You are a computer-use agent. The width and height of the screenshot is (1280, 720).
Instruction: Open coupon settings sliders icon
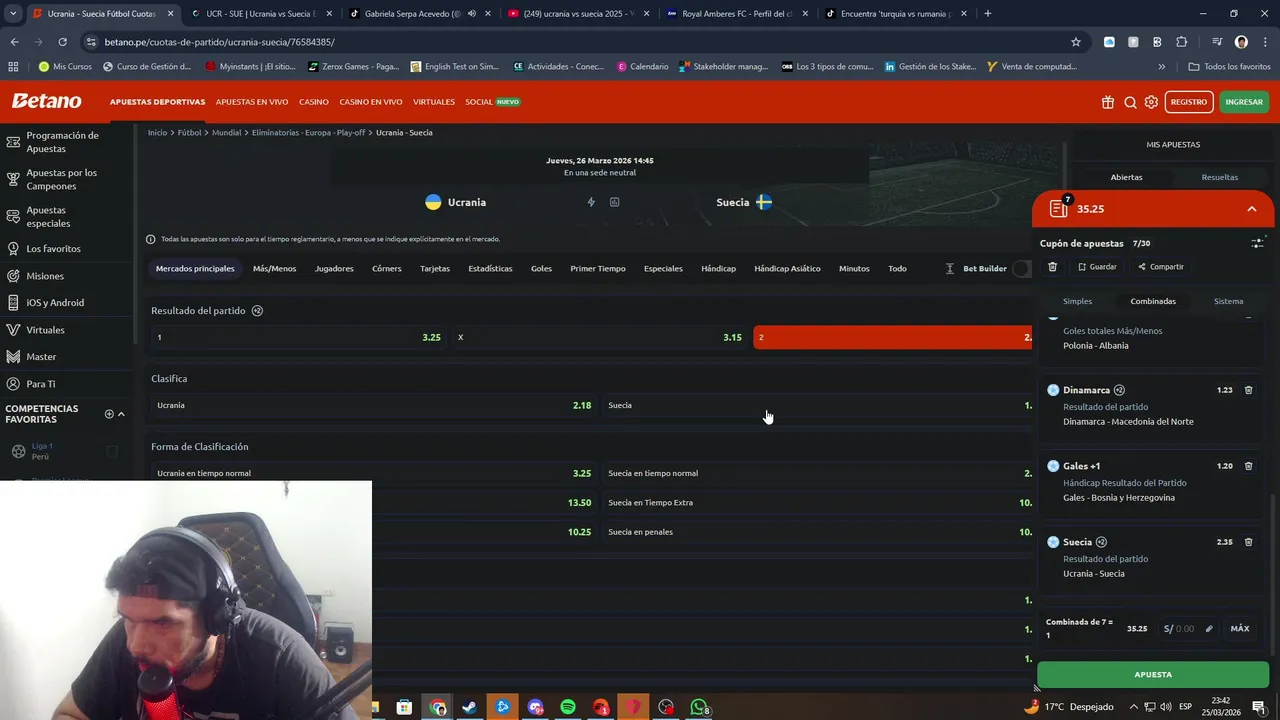1257,243
